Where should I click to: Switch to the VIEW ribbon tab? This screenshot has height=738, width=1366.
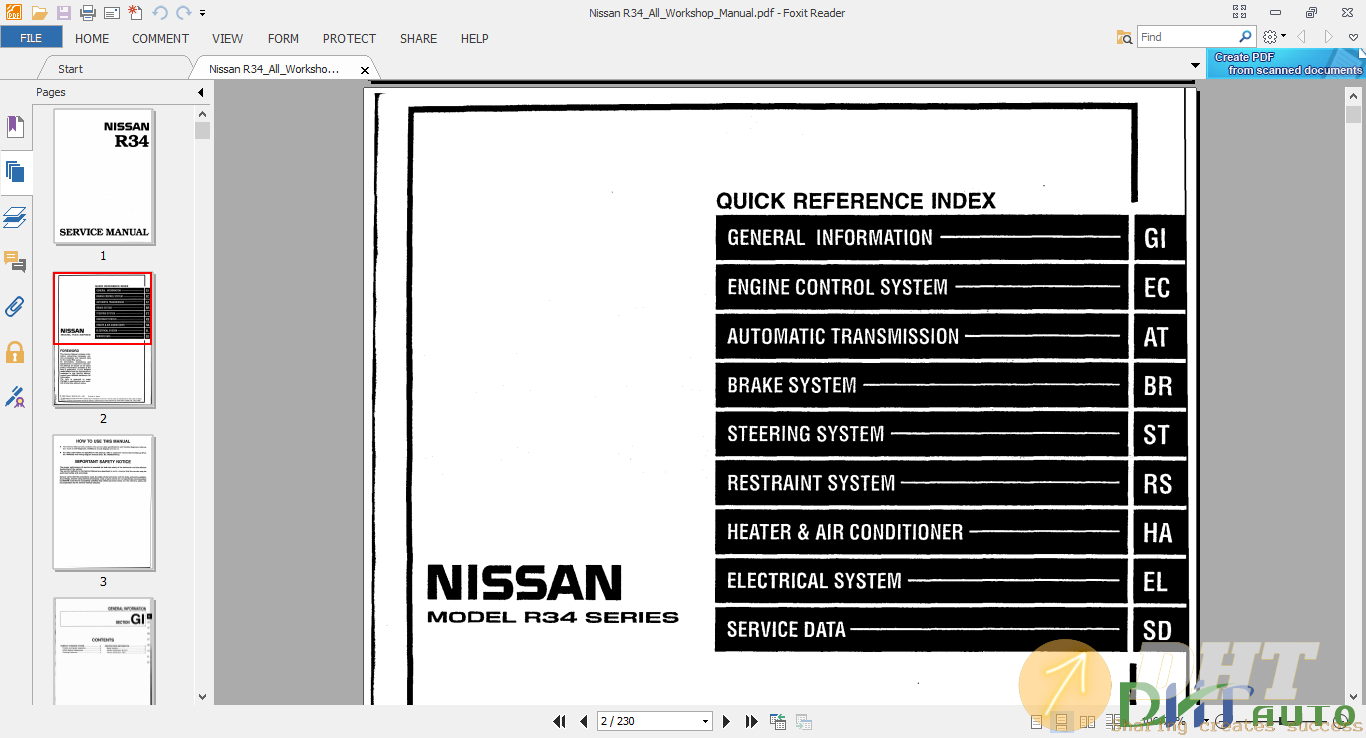pyautogui.click(x=227, y=38)
